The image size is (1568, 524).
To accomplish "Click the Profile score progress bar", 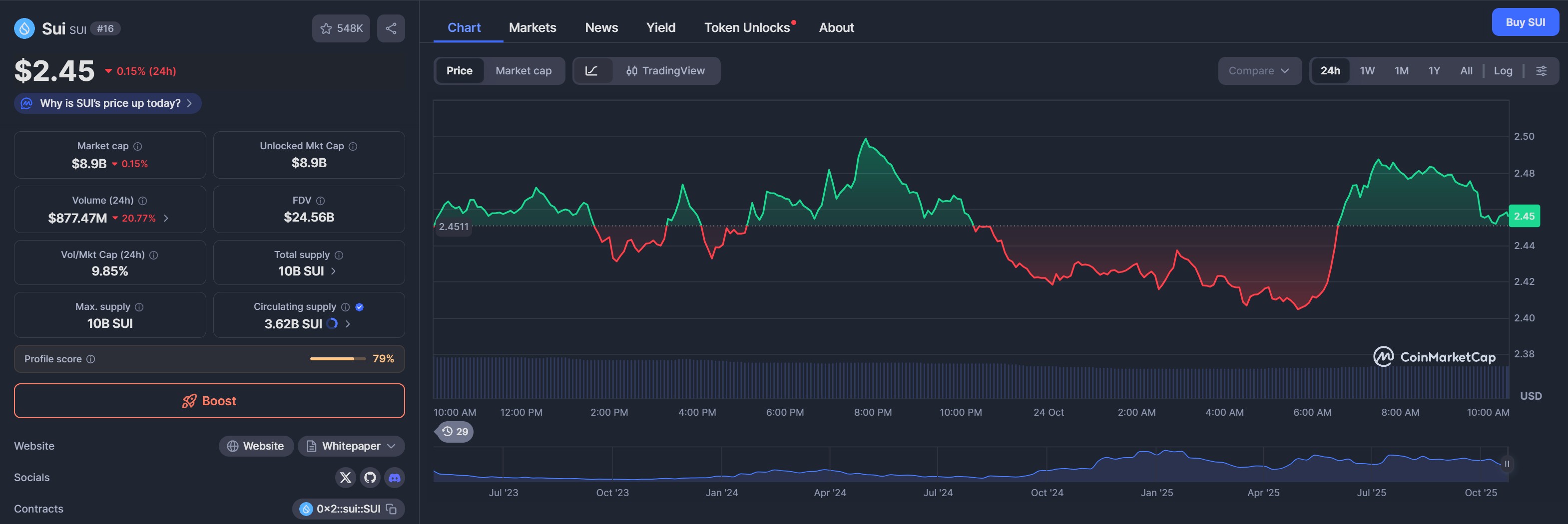I will pyautogui.click(x=335, y=359).
